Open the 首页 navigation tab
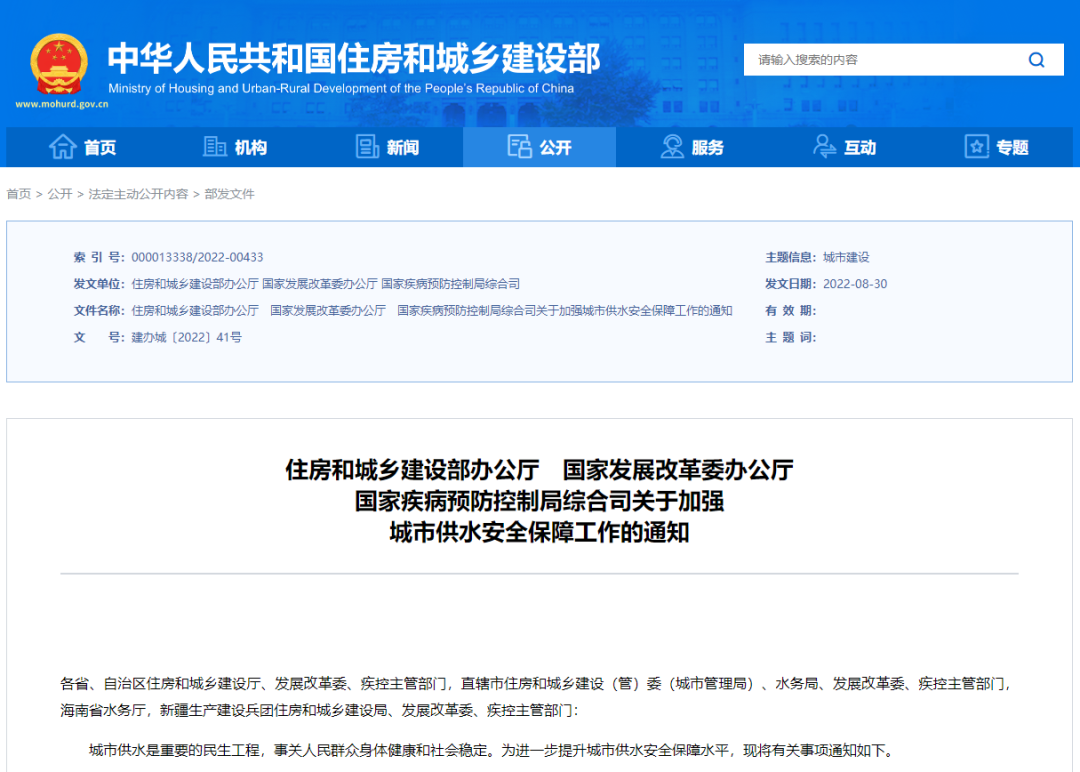Screen dimensions: 1080x772 click(99, 148)
